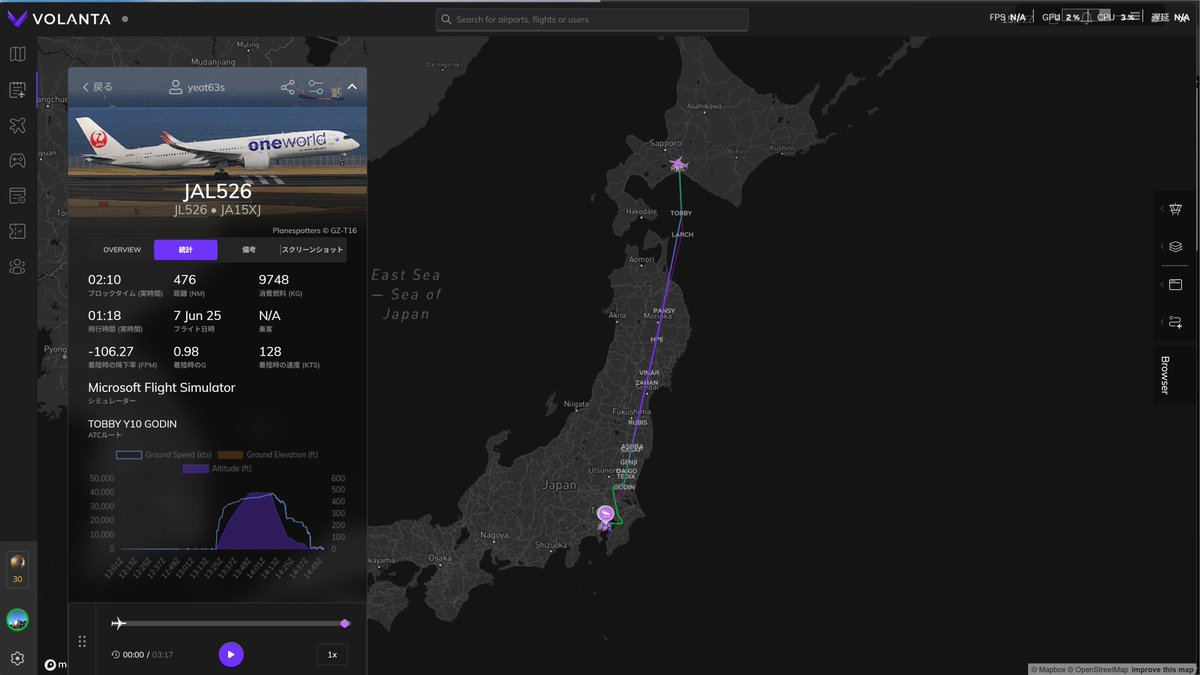The width and height of the screenshot is (1200, 675).
Task: Open the Mapbox attribution link
Action: tap(1050, 669)
